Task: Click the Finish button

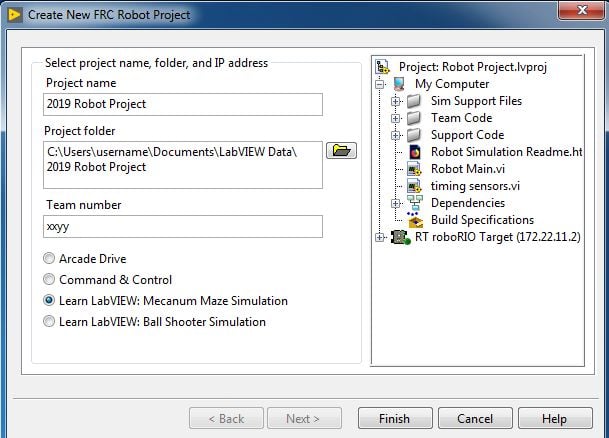Action: [x=395, y=418]
